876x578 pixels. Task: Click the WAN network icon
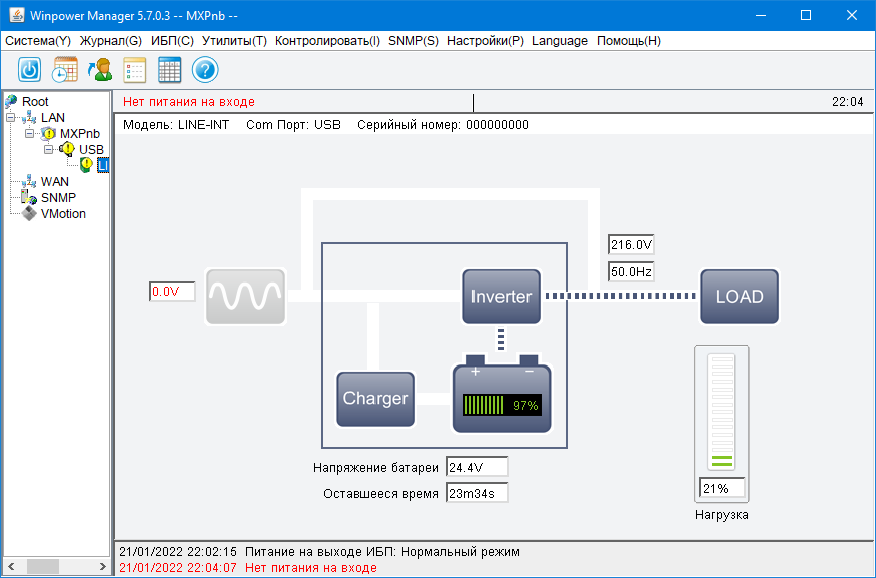click(29, 181)
